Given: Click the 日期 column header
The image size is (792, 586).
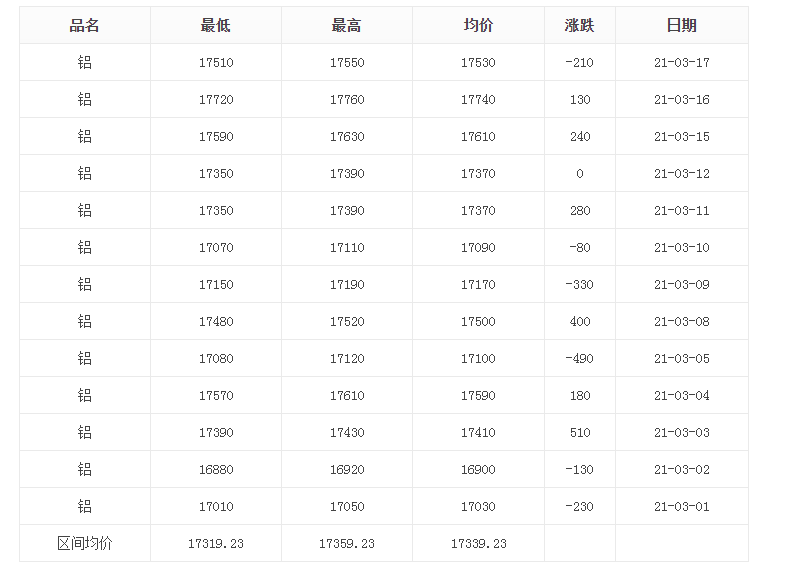Looking at the screenshot, I should coord(681,25).
